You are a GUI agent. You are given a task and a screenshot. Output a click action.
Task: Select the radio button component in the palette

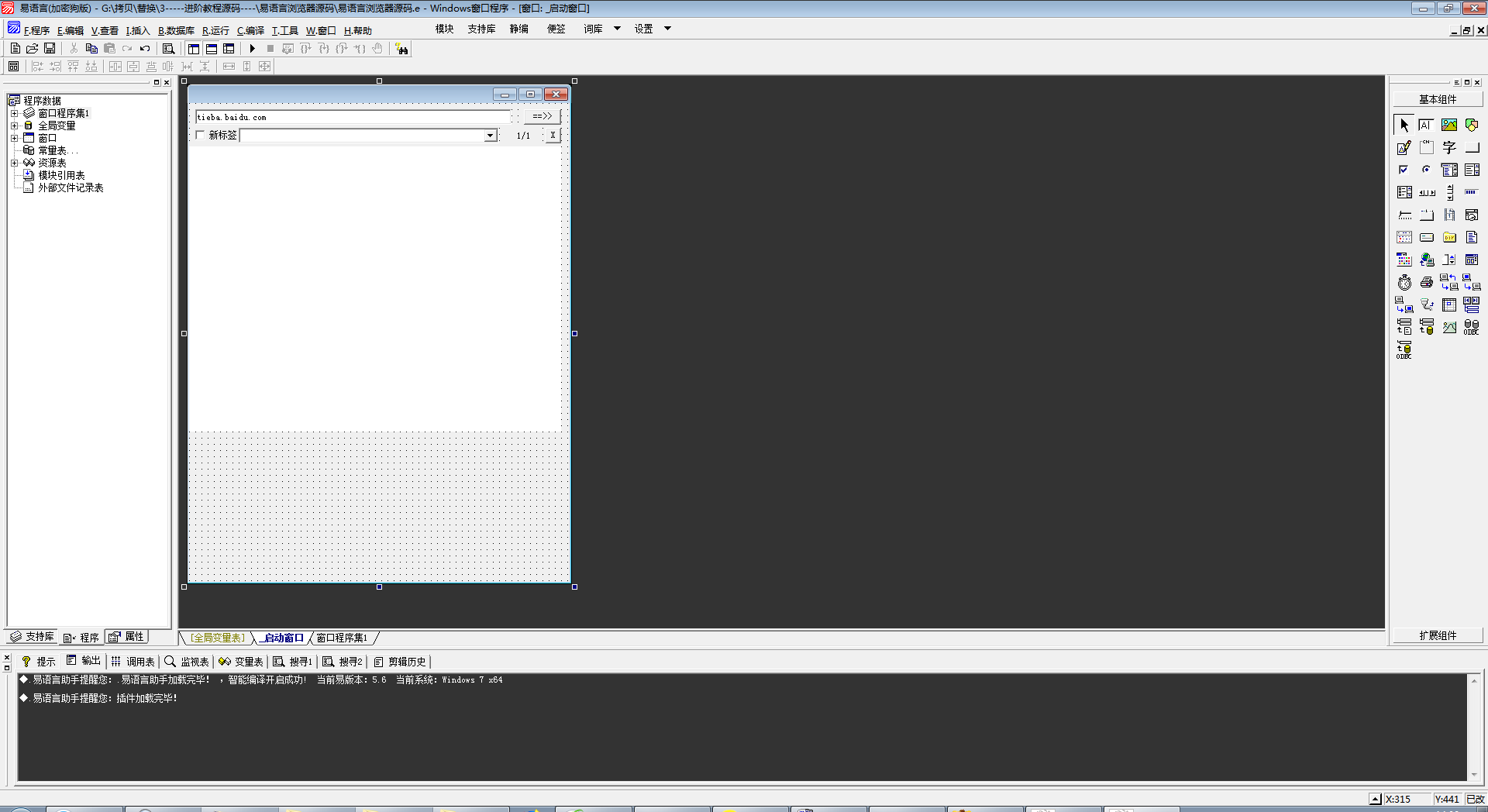point(1426,170)
